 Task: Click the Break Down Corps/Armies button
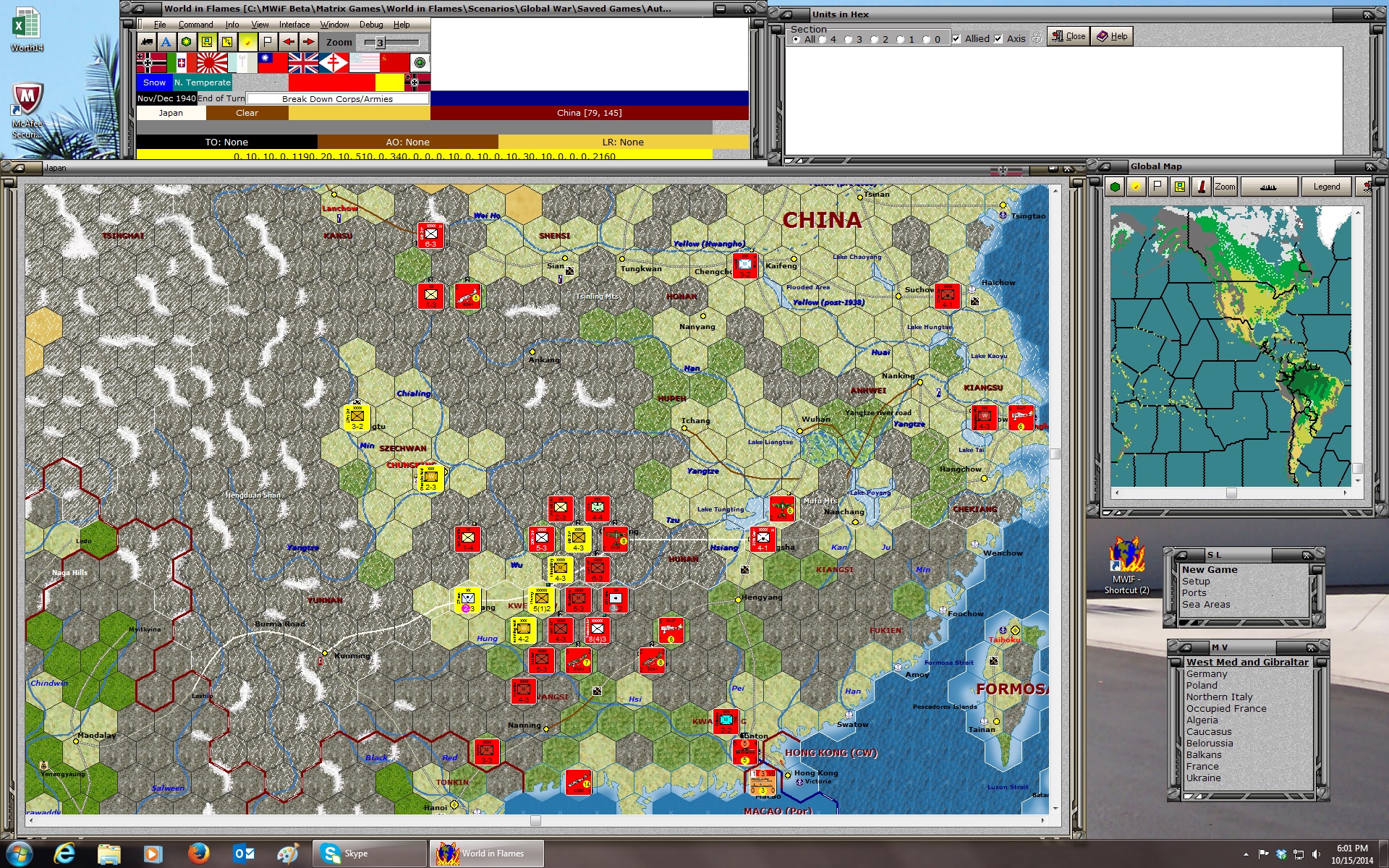[x=338, y=98]
